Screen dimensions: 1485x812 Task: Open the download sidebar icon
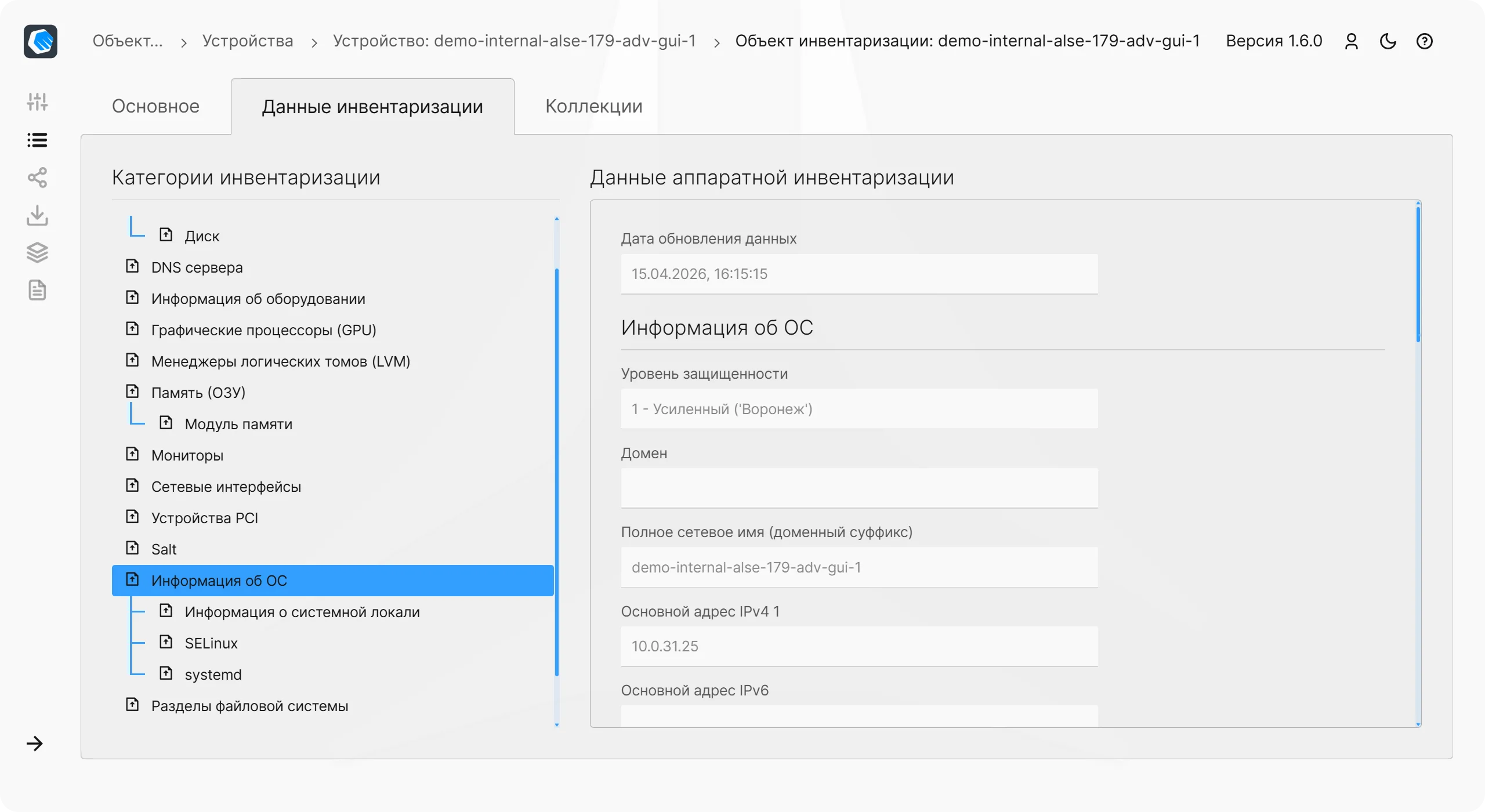click(37, 215)
